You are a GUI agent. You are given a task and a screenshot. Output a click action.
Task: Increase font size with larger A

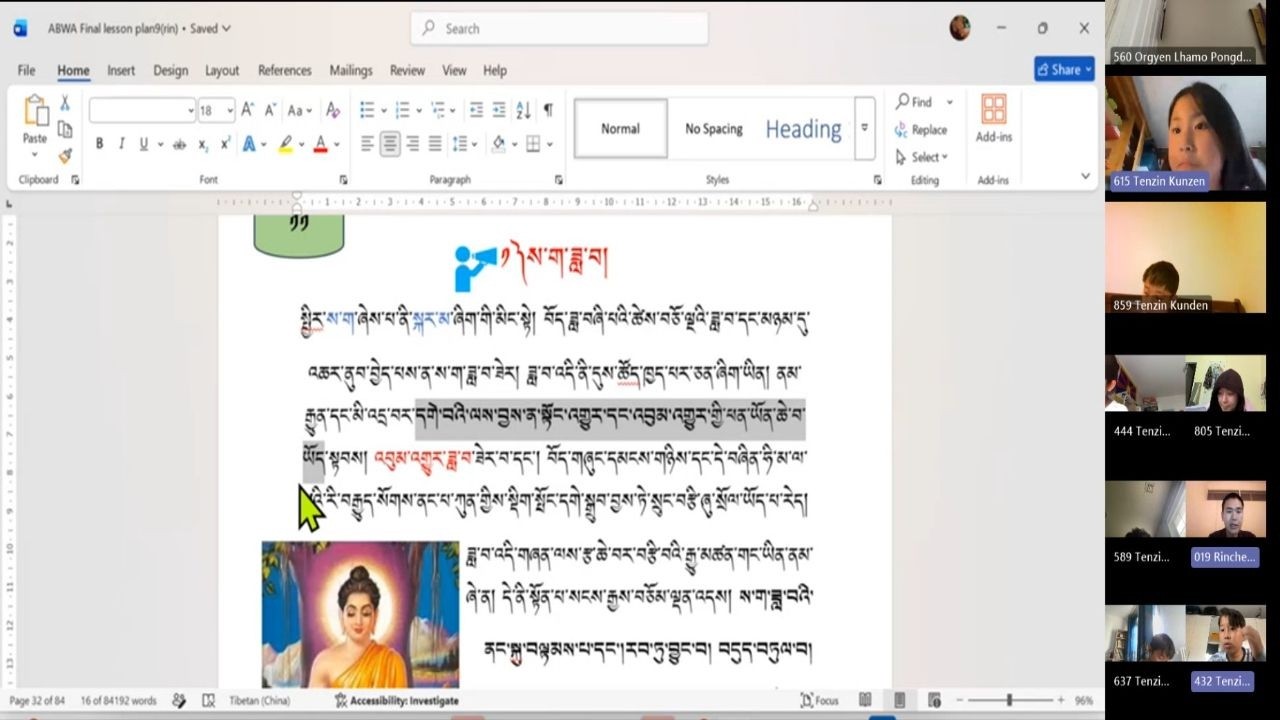click(247, 110)
